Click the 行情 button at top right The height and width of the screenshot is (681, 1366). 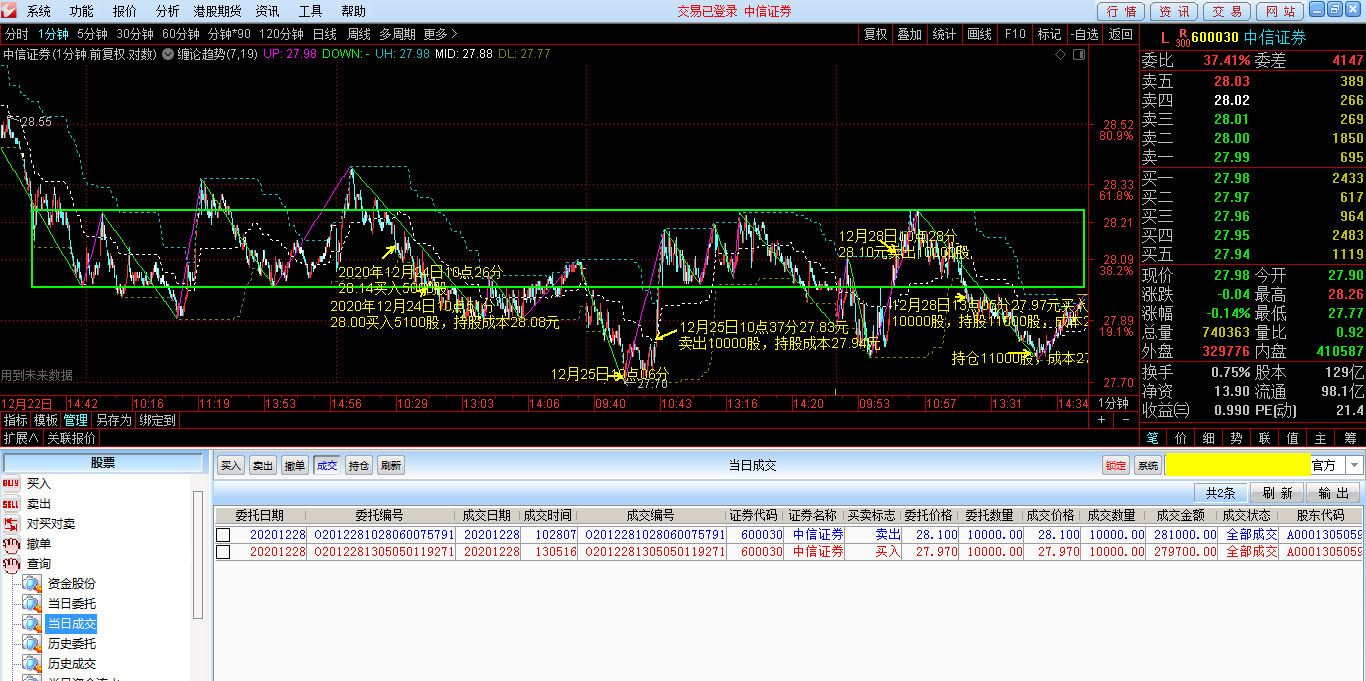click(1121, 11)
